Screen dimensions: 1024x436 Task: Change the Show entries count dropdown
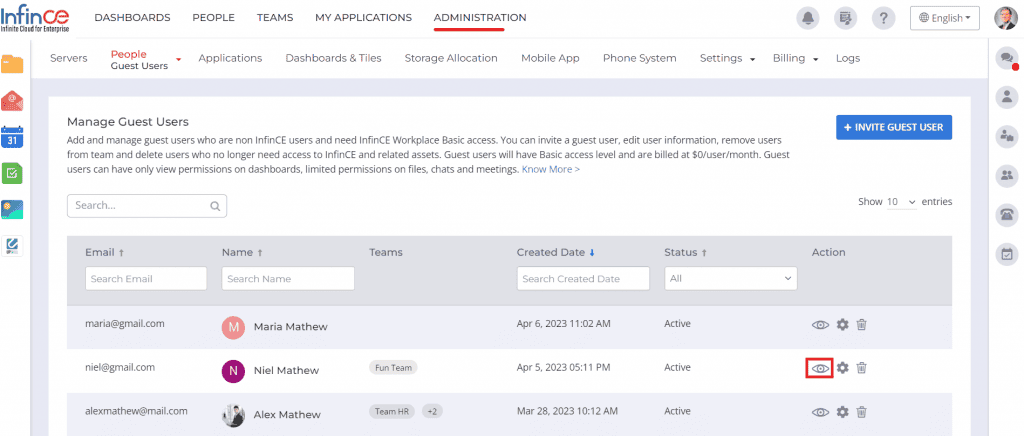[901, 202]
